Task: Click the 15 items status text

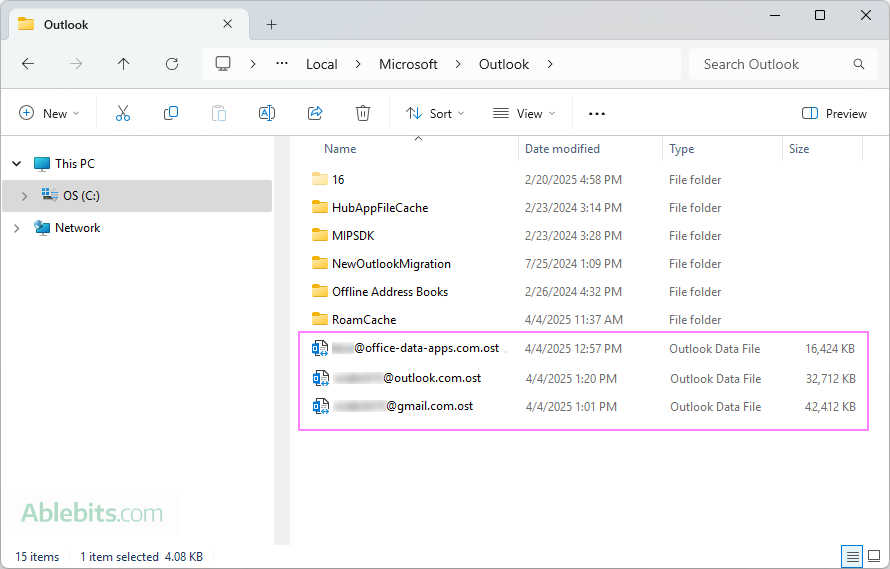Action: coord(37,557)
